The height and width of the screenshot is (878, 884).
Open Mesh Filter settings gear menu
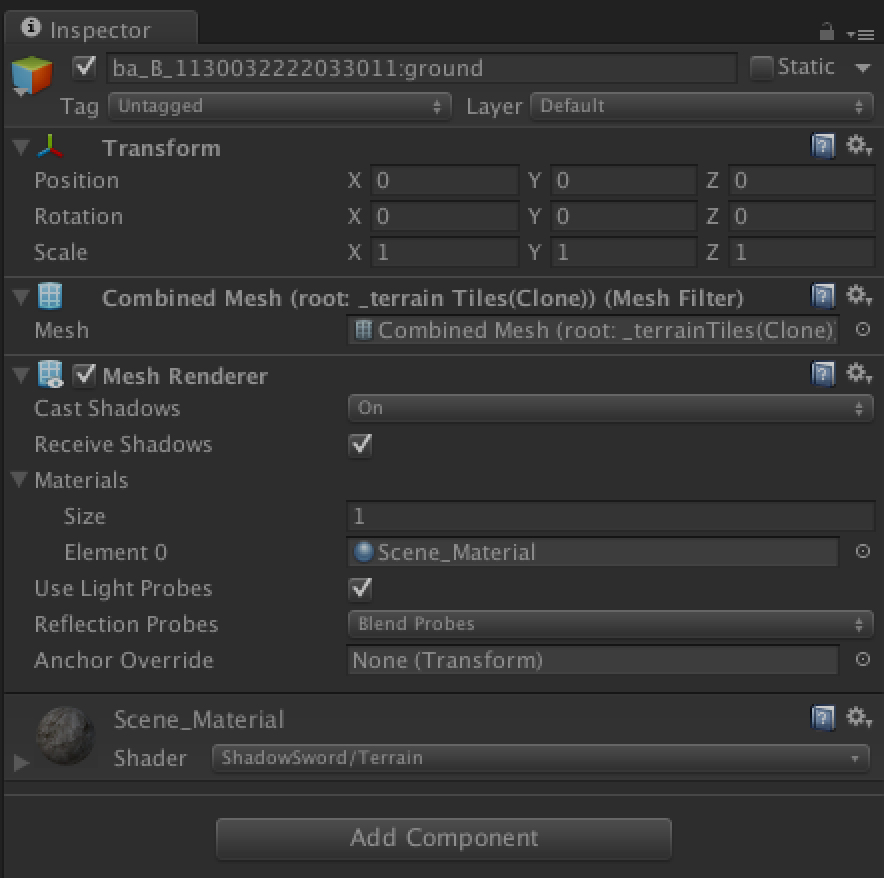click(x=858, y=297)
